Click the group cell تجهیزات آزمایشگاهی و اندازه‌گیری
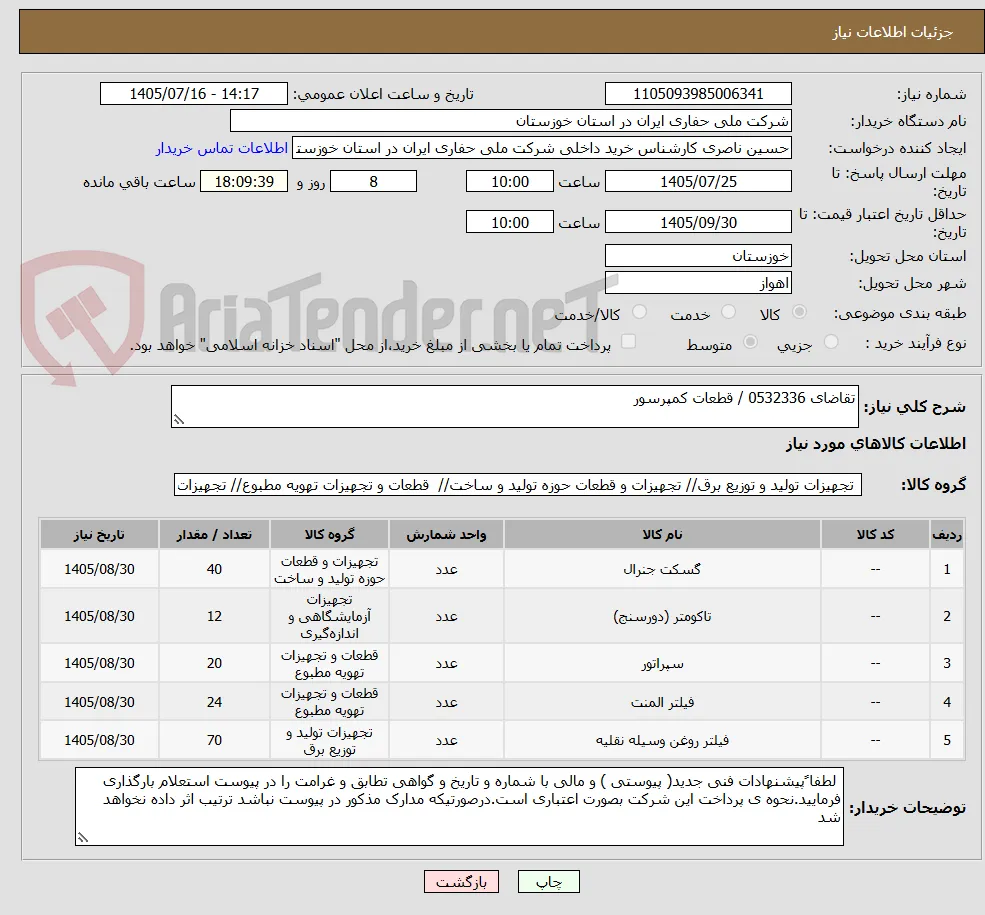985x915 pixels. click(x=329, y=616)
